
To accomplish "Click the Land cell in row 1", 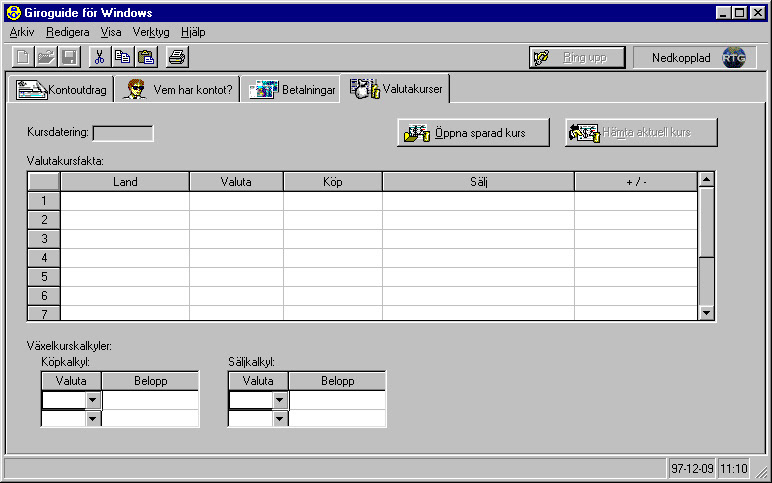I will coord(125,201).
